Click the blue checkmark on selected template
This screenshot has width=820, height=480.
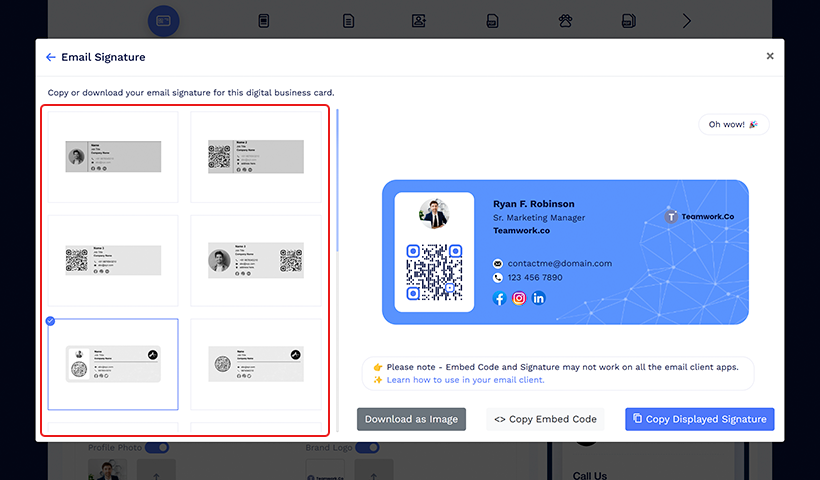tap(51, 321)
